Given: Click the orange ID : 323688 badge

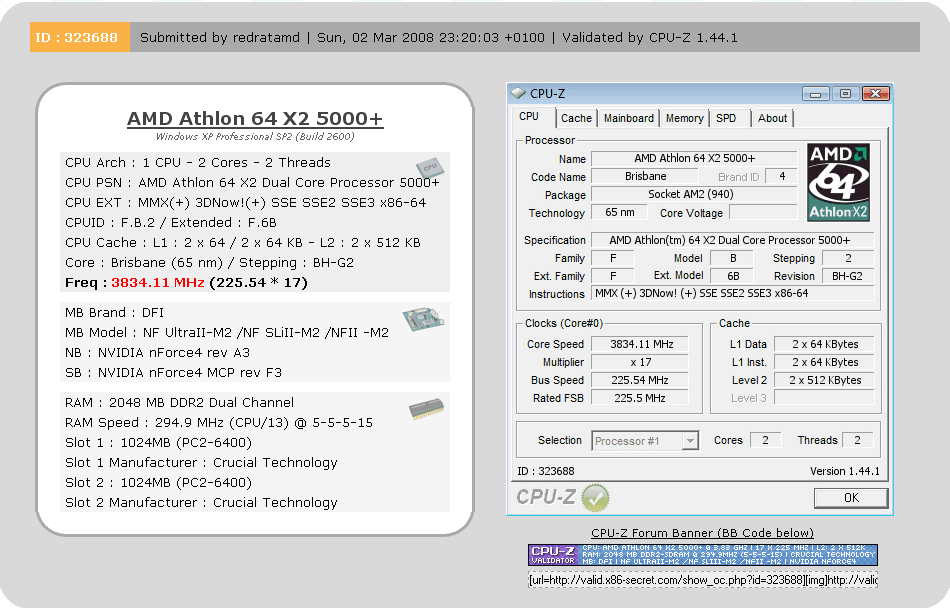Looking at the screenshot, I should (79, 38).
